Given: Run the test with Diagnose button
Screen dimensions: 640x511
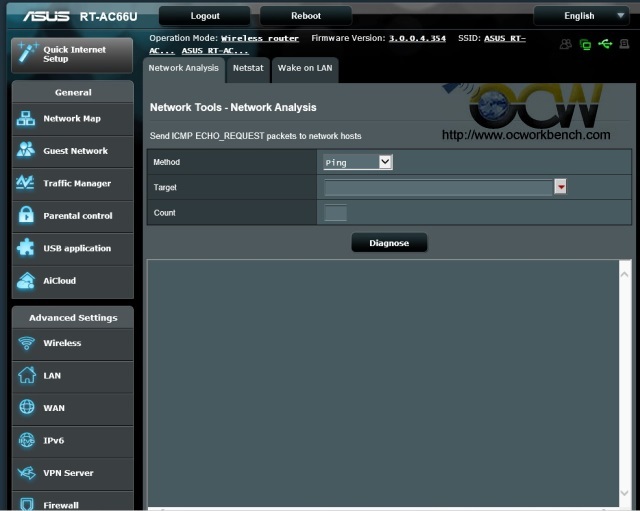Looking at the screenshot, I should [389, 243].
